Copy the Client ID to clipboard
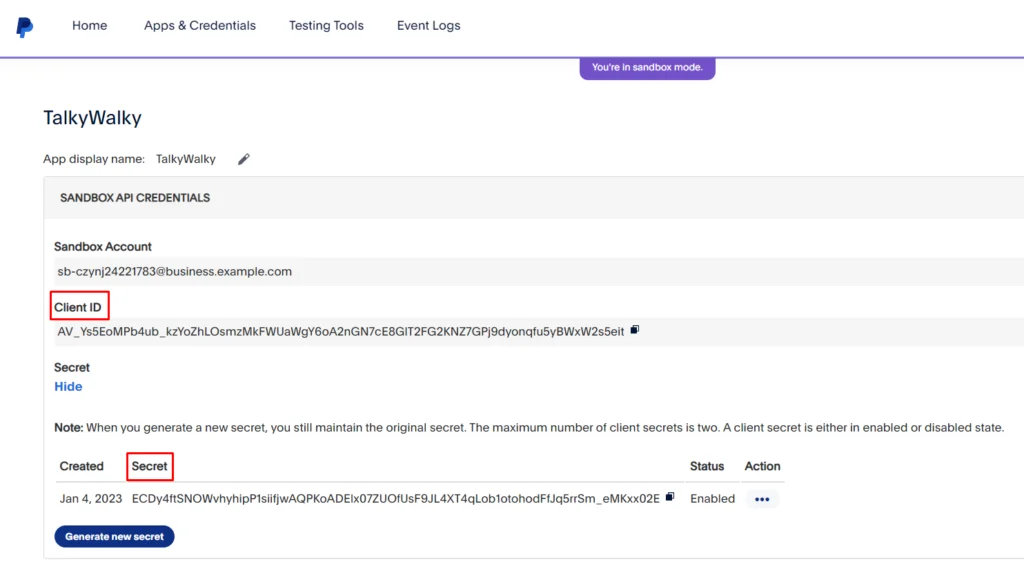The height and width of the screenshot is (562, 1024). [x=635, y=330]
